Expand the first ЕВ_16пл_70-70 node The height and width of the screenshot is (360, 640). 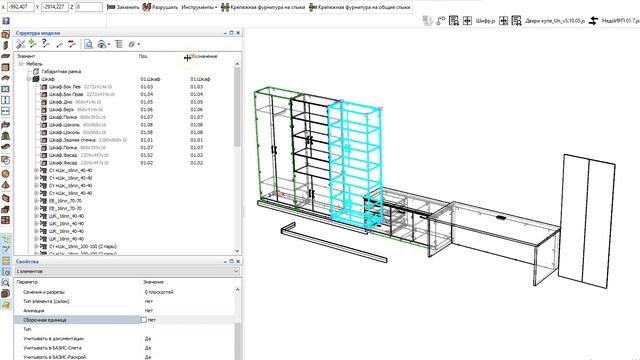click(36, 201)
